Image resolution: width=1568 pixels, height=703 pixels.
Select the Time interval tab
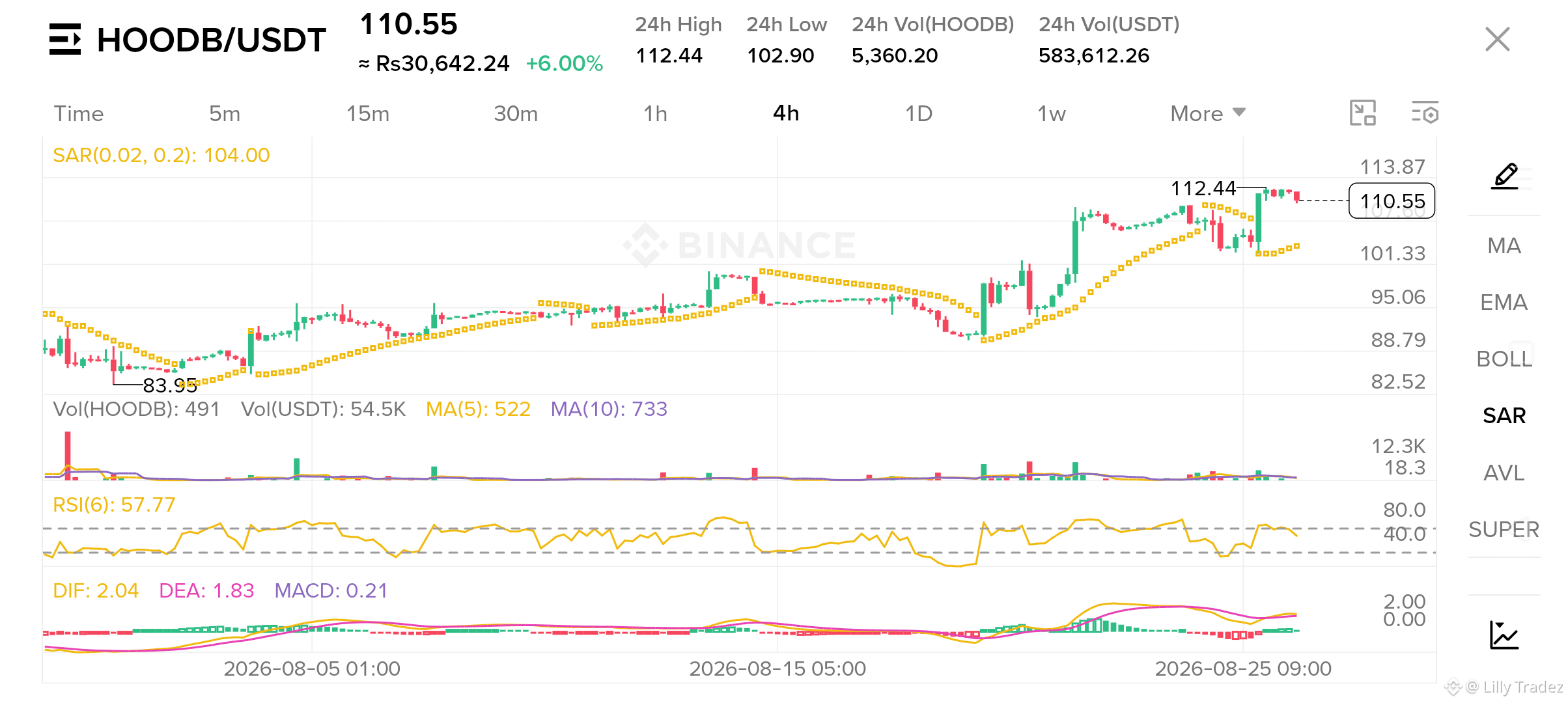(x=78, y=113)
